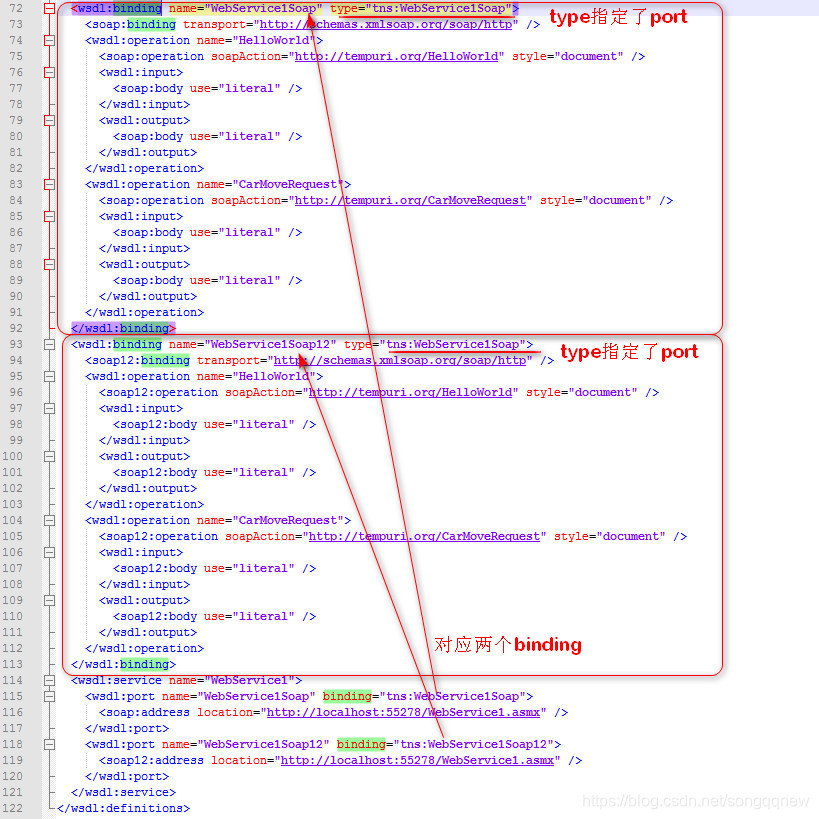
Task: Click the "</wsdl:output>" tag on line 90
Action: click(148, 296)
